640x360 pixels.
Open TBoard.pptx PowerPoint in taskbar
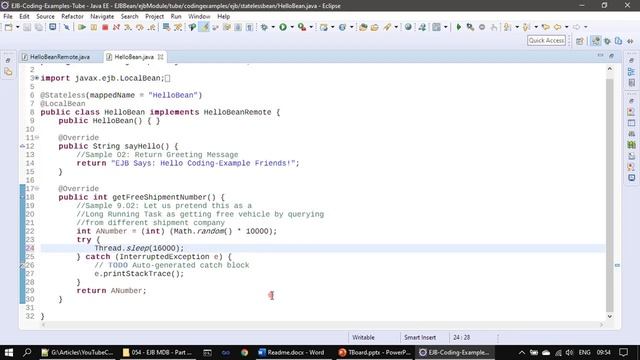pyautogui.click(x=374, y=352)
